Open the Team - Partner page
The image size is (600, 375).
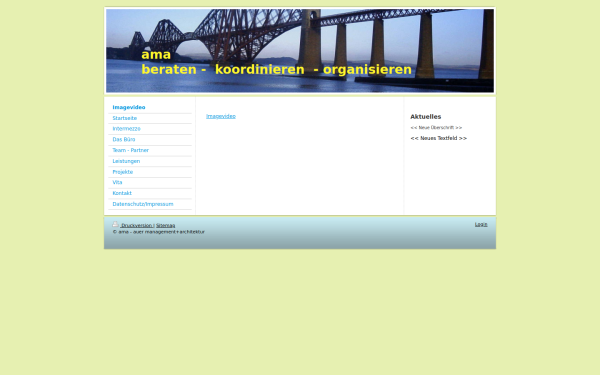150,150
